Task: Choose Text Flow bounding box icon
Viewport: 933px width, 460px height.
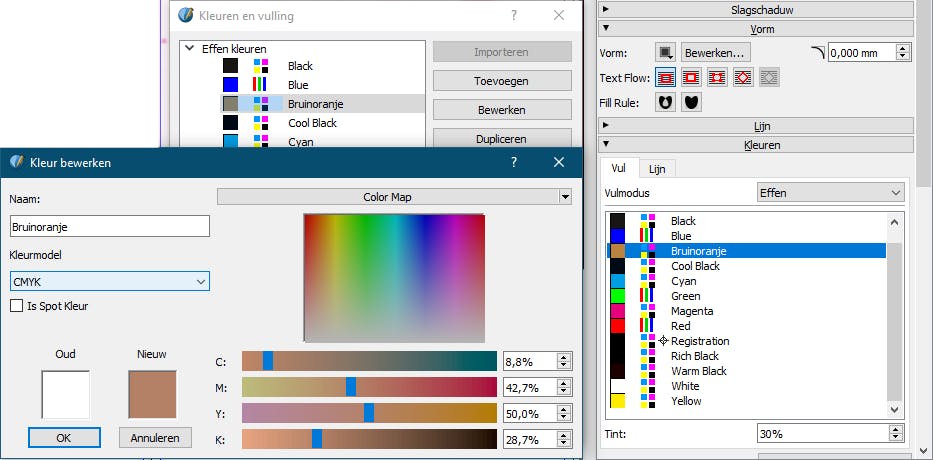Action: 717,77
